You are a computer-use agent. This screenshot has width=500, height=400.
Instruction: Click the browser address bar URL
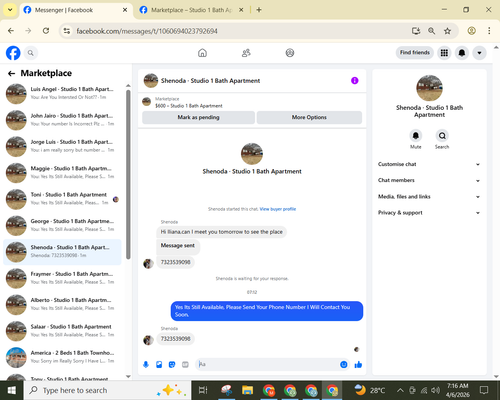[147, 31]
